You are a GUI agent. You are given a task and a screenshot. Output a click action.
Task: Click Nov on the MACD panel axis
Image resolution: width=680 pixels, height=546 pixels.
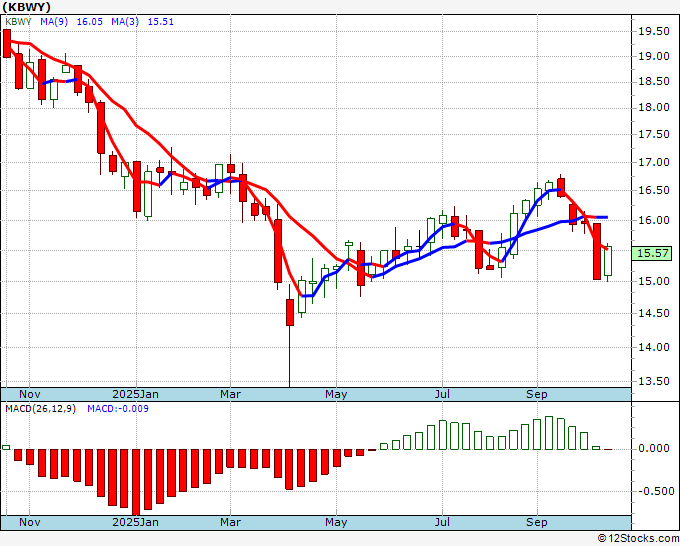click(x=29, y=522)
